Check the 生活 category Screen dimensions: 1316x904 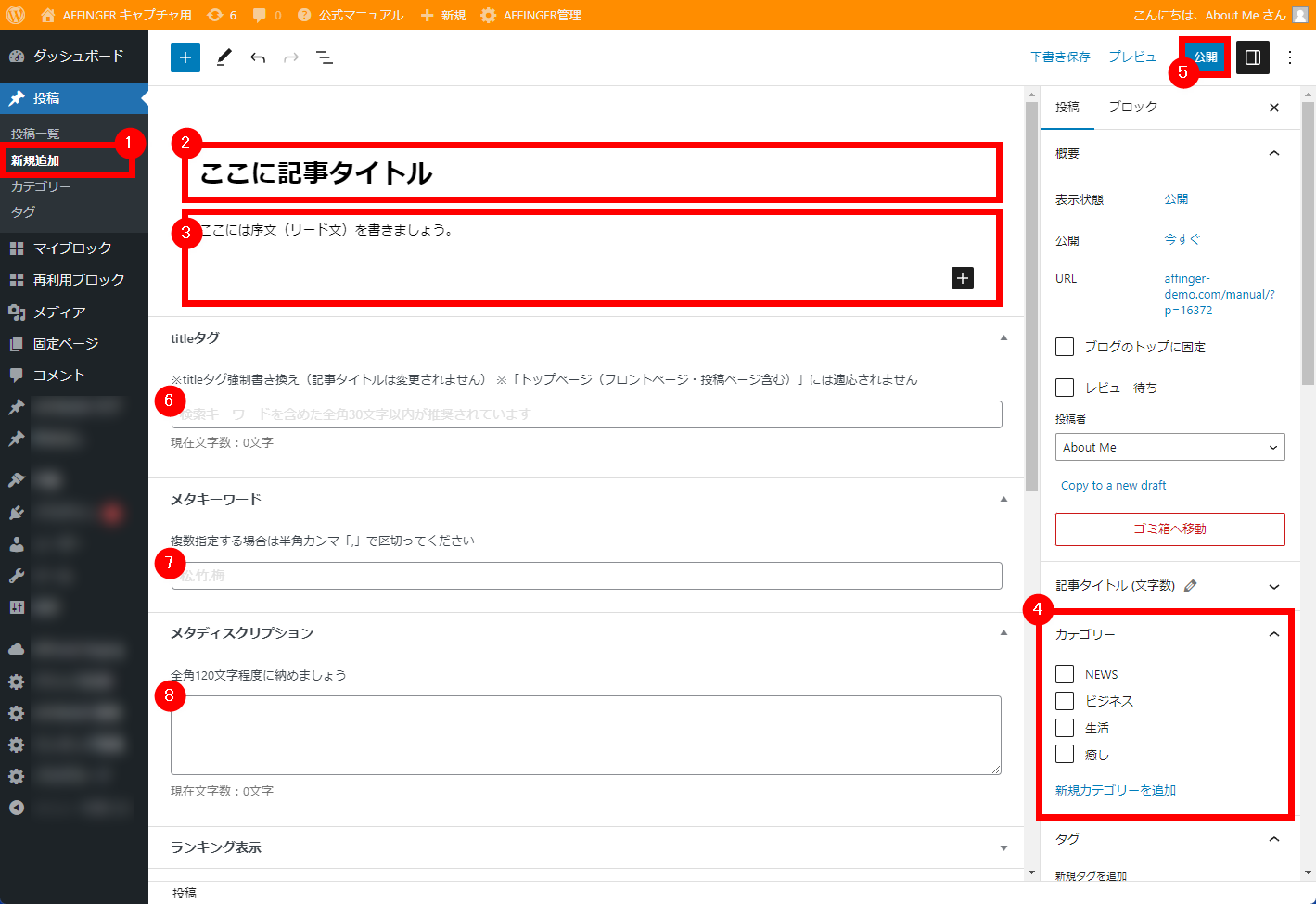click(1065, 728)
